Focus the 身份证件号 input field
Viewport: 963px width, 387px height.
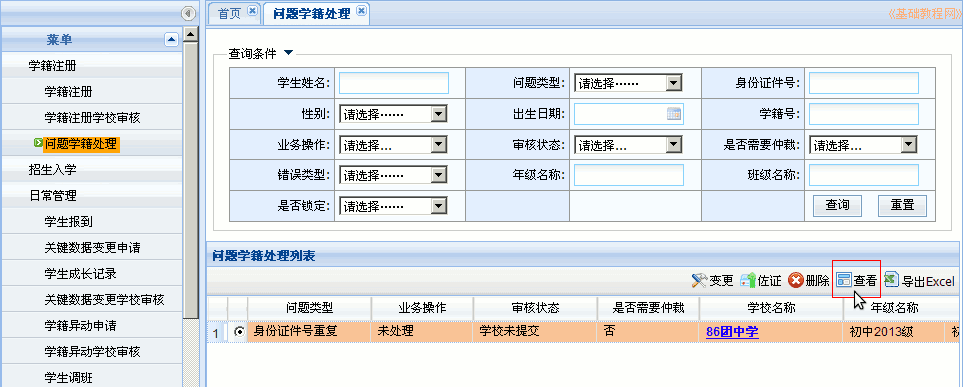tap(864, 83)
